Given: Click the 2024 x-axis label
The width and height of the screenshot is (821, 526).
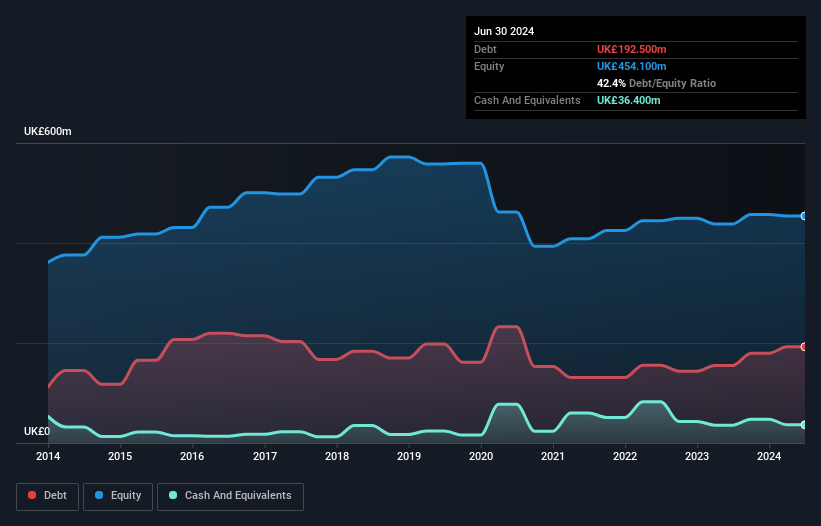Looking at the screenshot, I should (x=769, y=456).
